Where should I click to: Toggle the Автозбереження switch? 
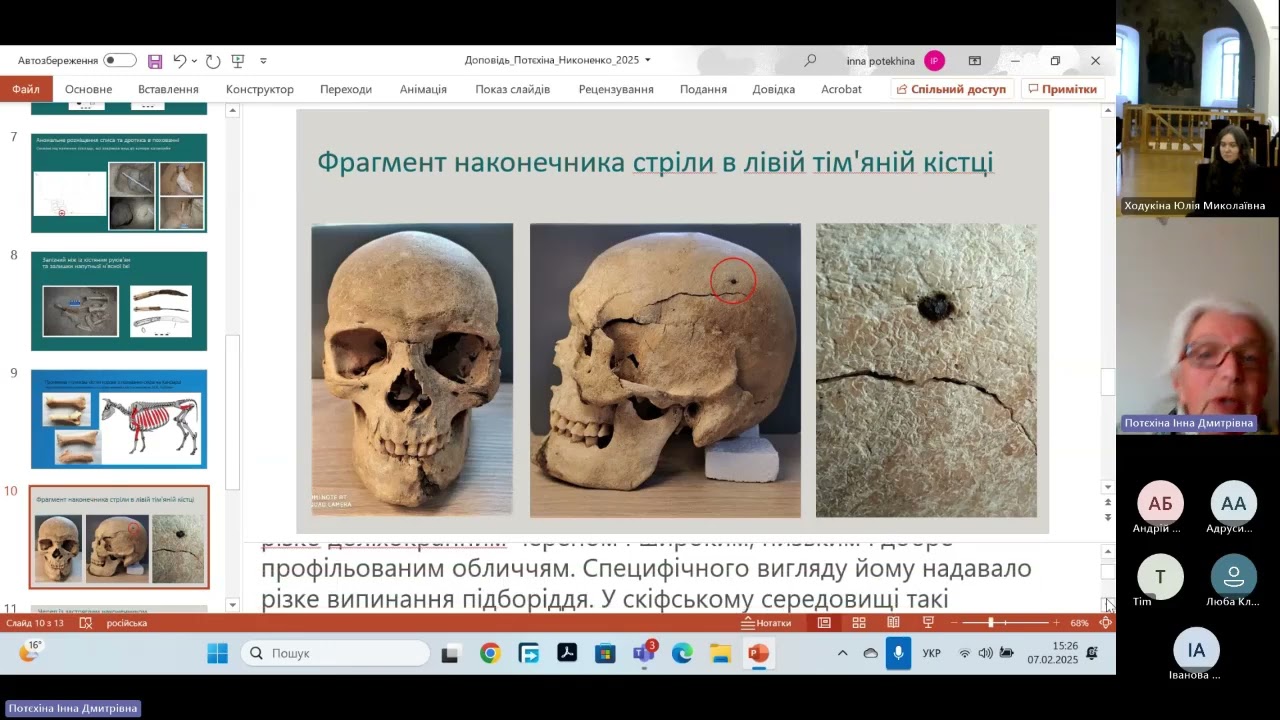[120, 60]
